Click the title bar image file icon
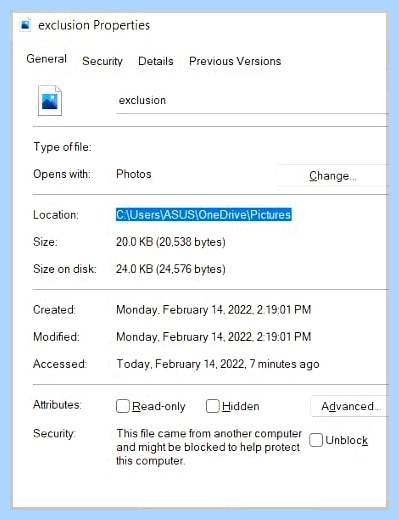 tap(25, 25)
